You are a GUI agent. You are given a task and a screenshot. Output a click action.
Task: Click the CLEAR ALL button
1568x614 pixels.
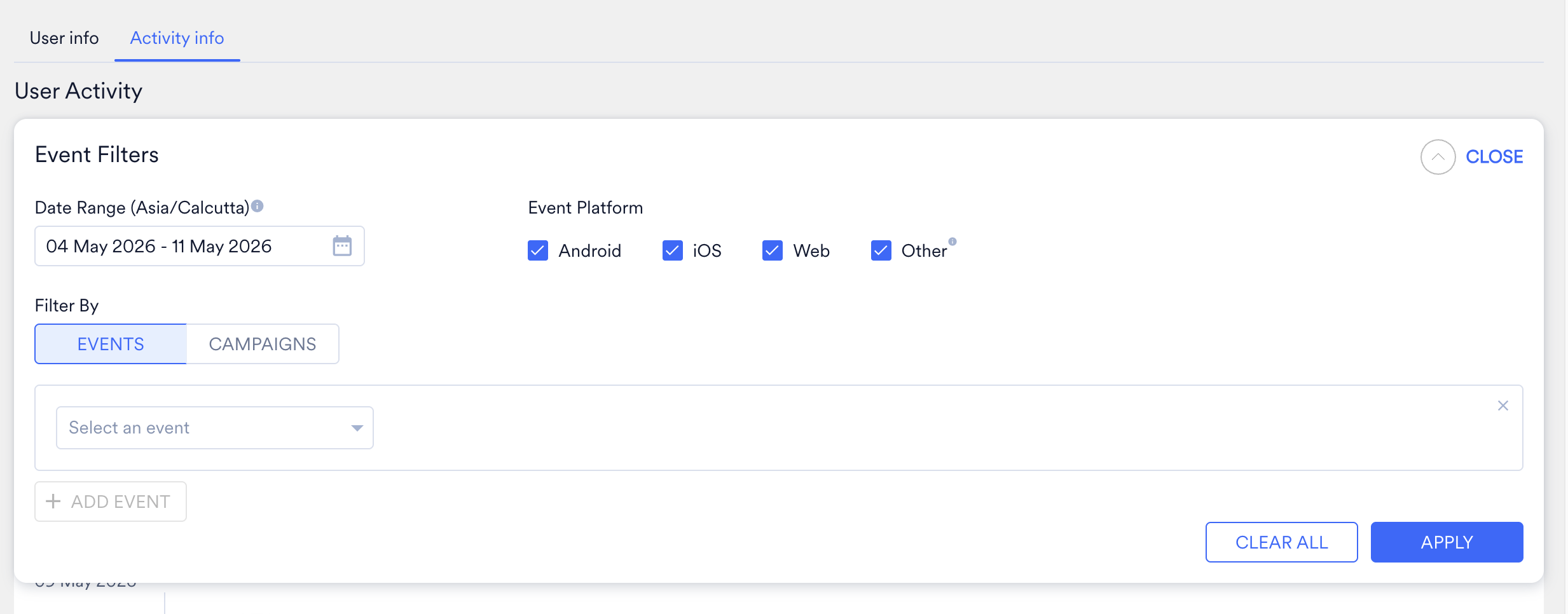coord(1281,542)
